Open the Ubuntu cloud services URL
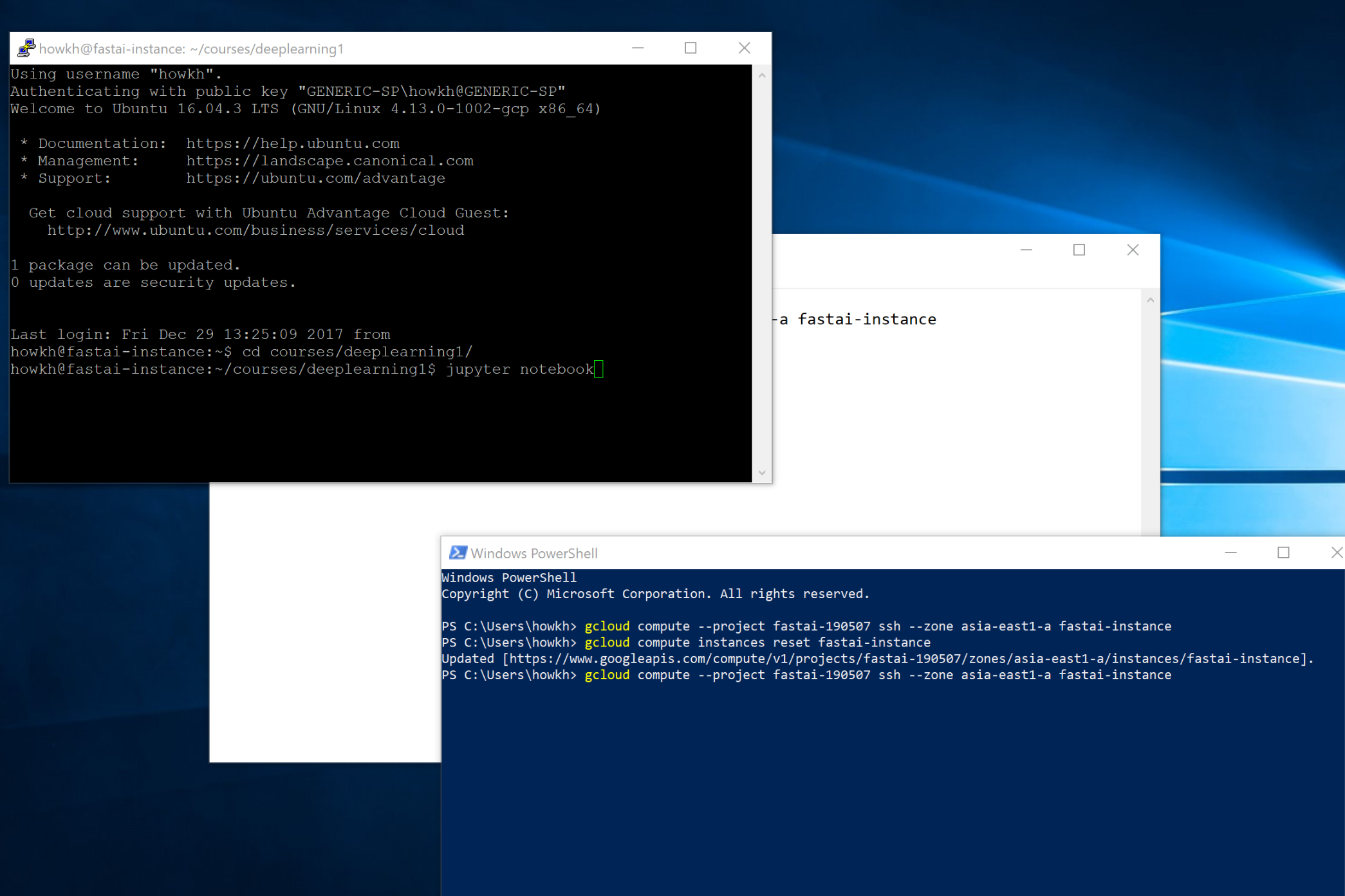The image size is (1345, 896). click(255, 230)
